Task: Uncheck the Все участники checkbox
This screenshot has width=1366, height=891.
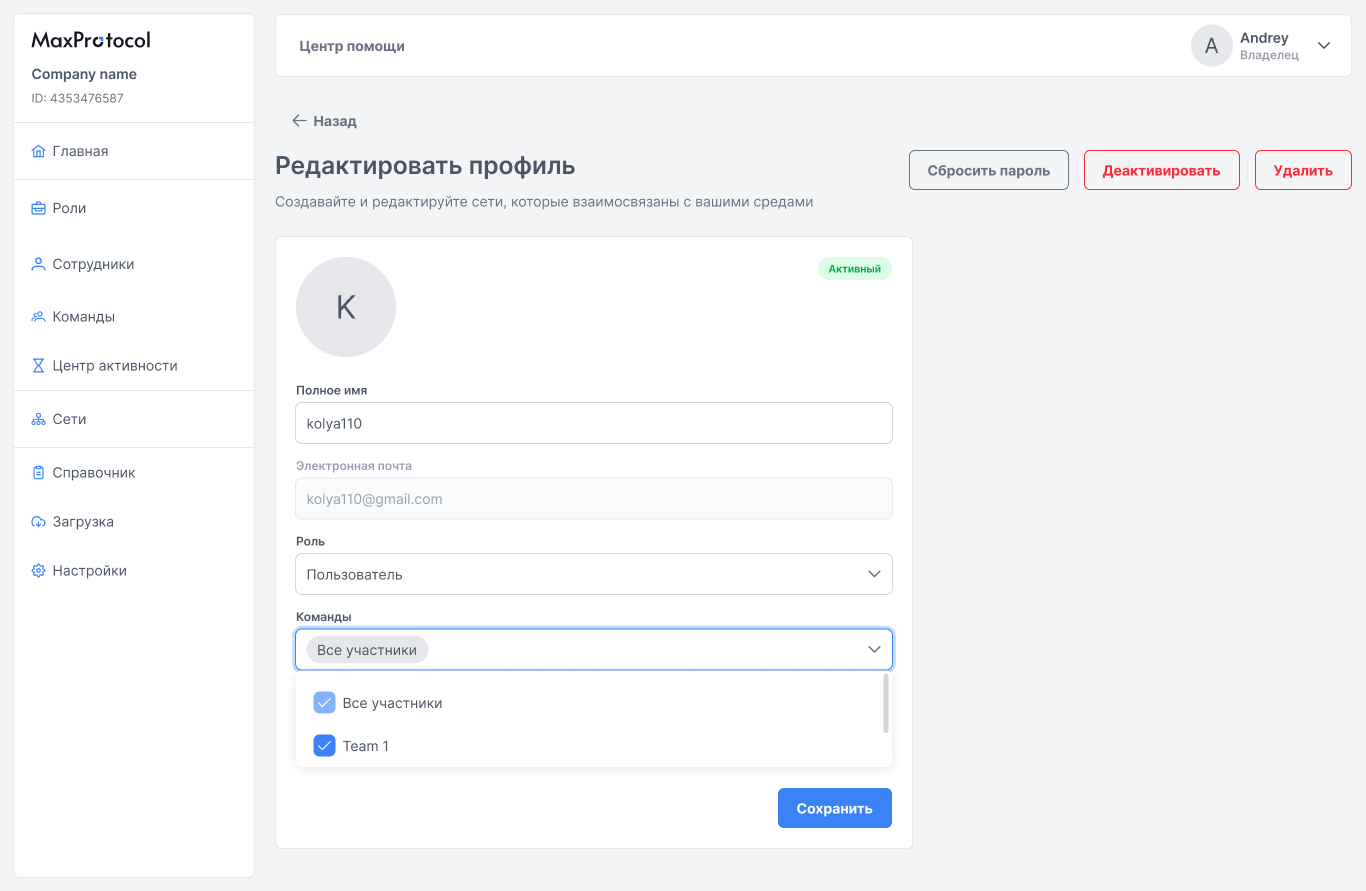Action: tap(324, 703)
